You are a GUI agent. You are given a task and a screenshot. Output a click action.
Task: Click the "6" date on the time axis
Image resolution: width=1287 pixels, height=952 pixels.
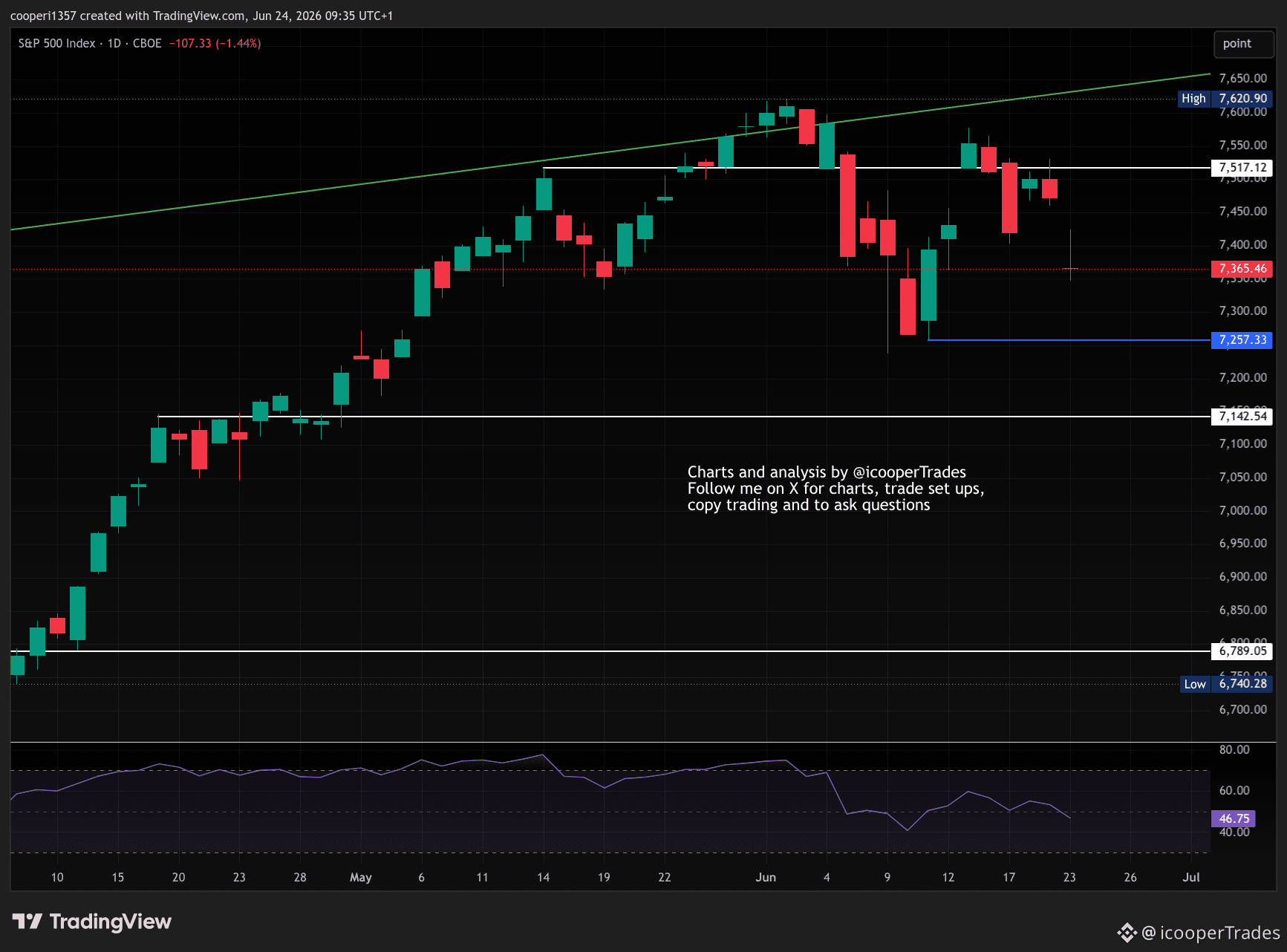pos(422,877)
